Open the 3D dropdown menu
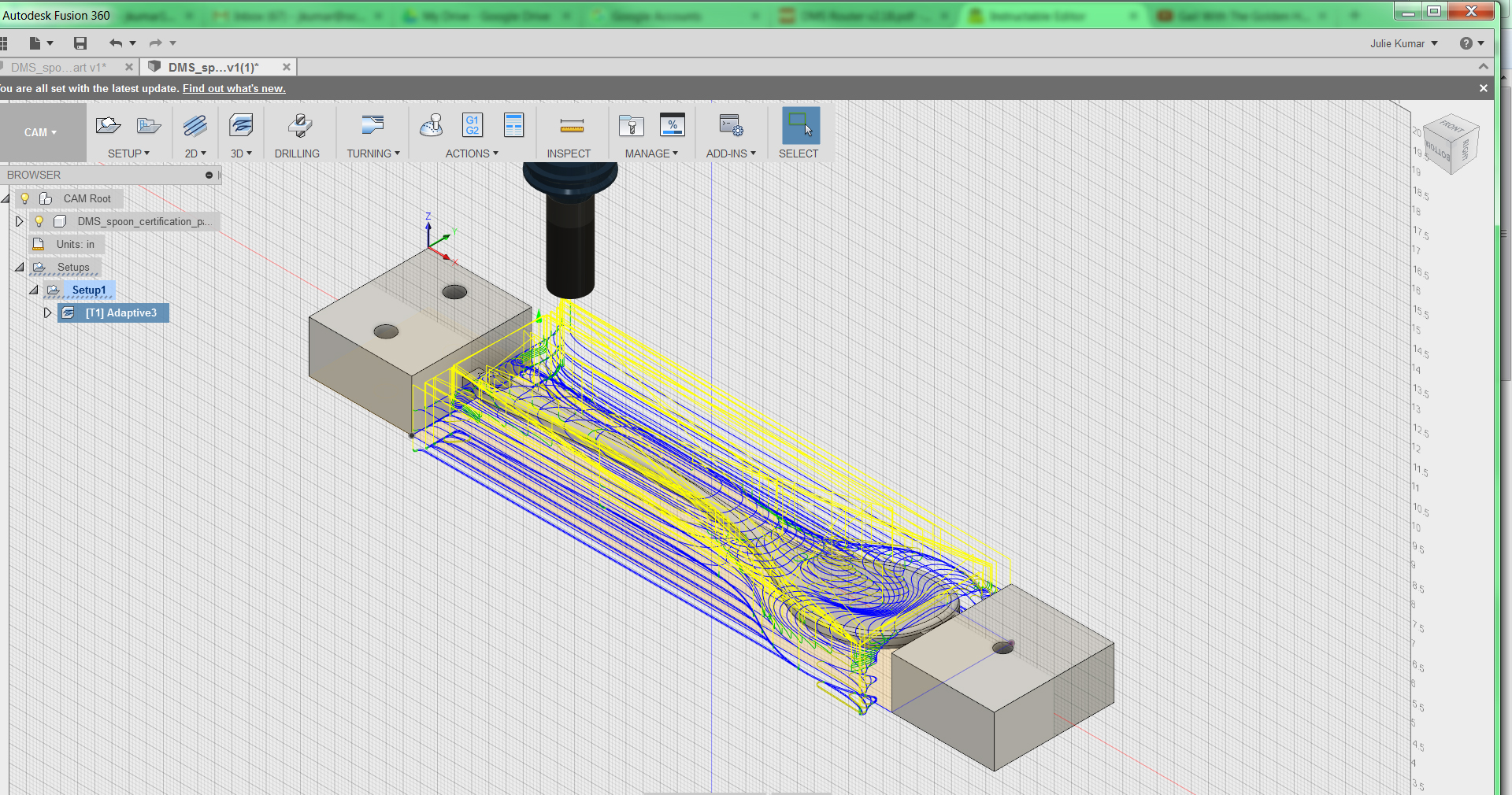Viewport: 1512px width, 795px height. point(241,153)
